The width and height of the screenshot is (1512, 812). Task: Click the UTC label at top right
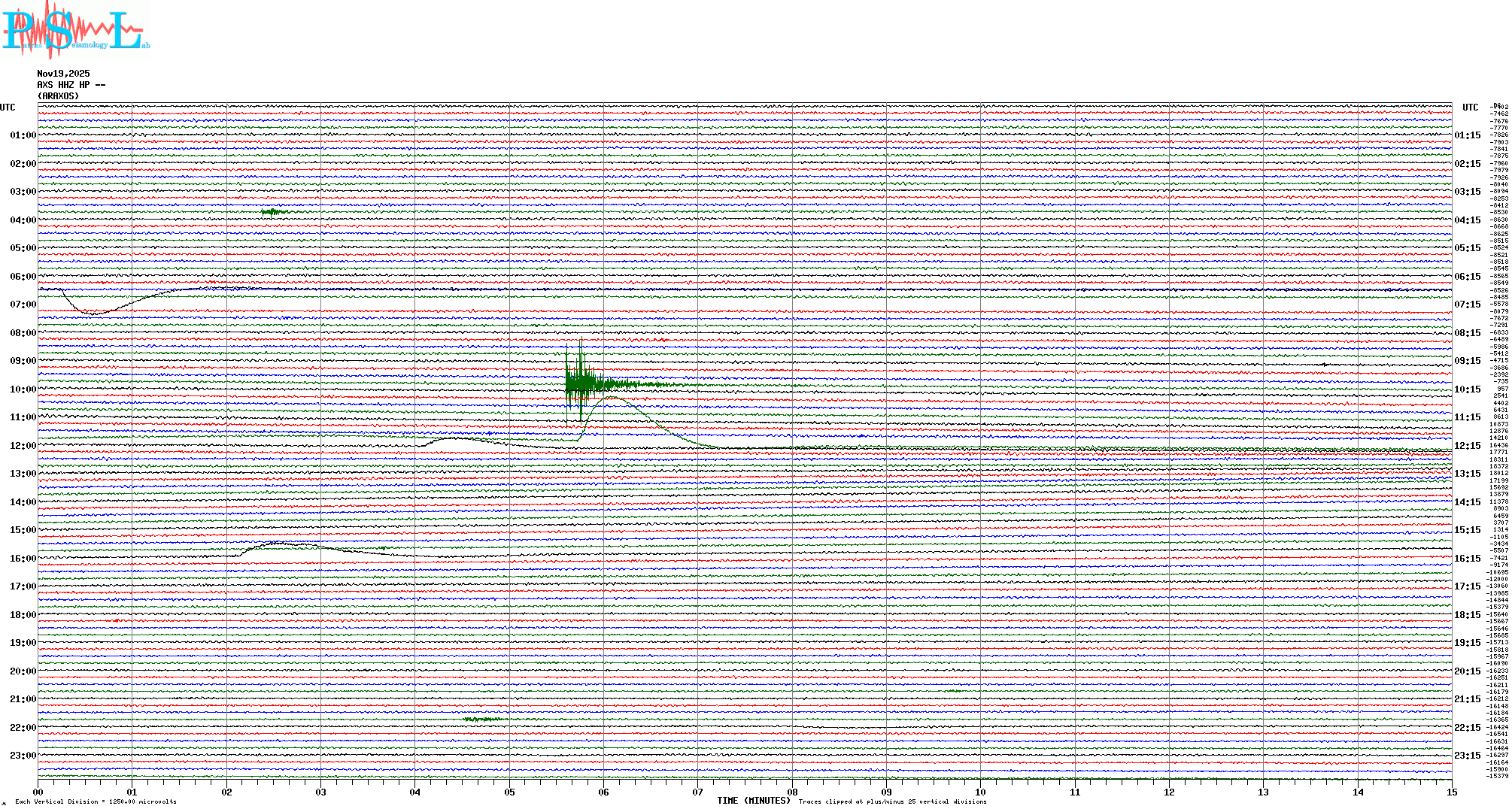(x=1470, y=108)
